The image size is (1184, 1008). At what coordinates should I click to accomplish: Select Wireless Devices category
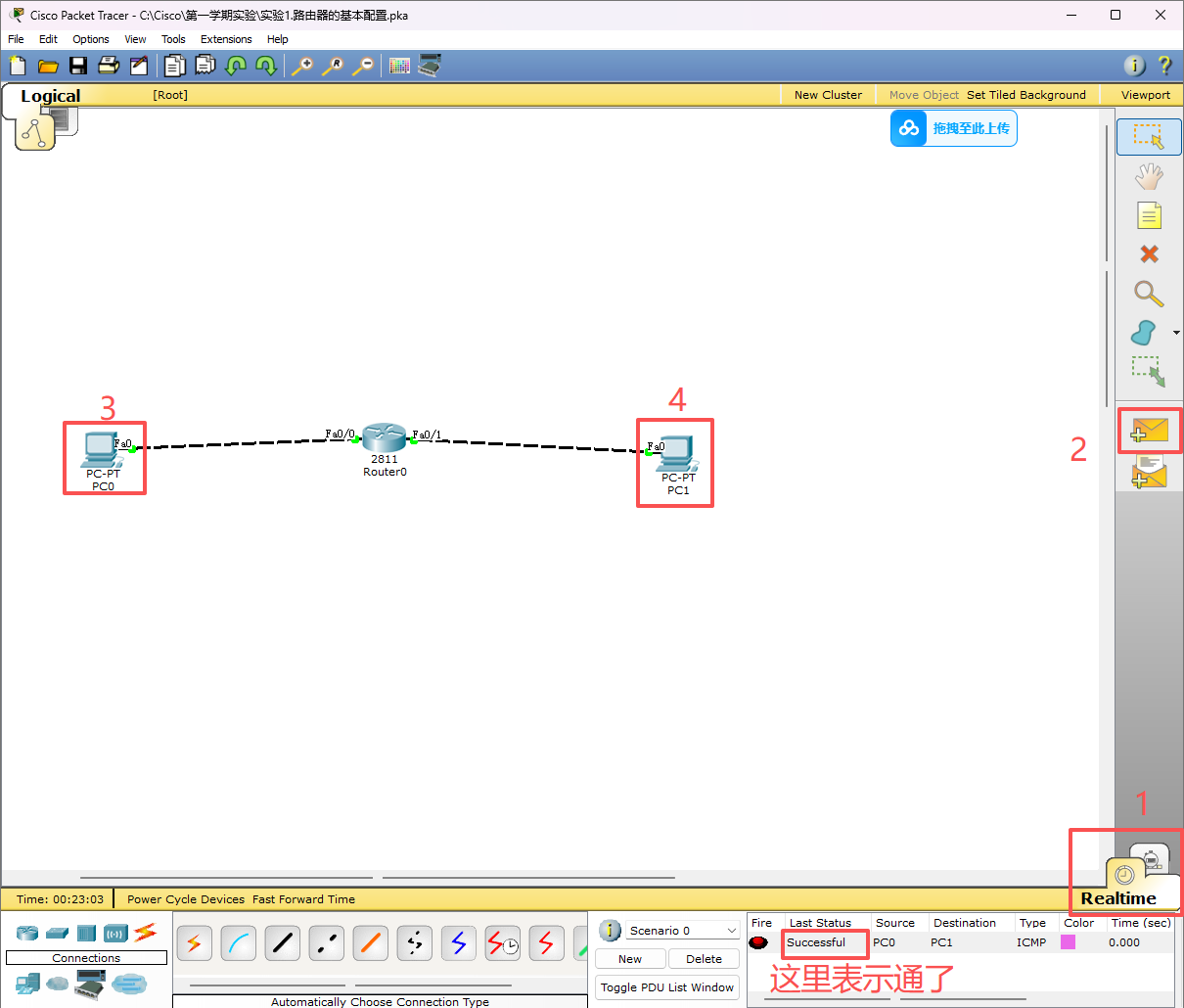[x=115, y=933]
